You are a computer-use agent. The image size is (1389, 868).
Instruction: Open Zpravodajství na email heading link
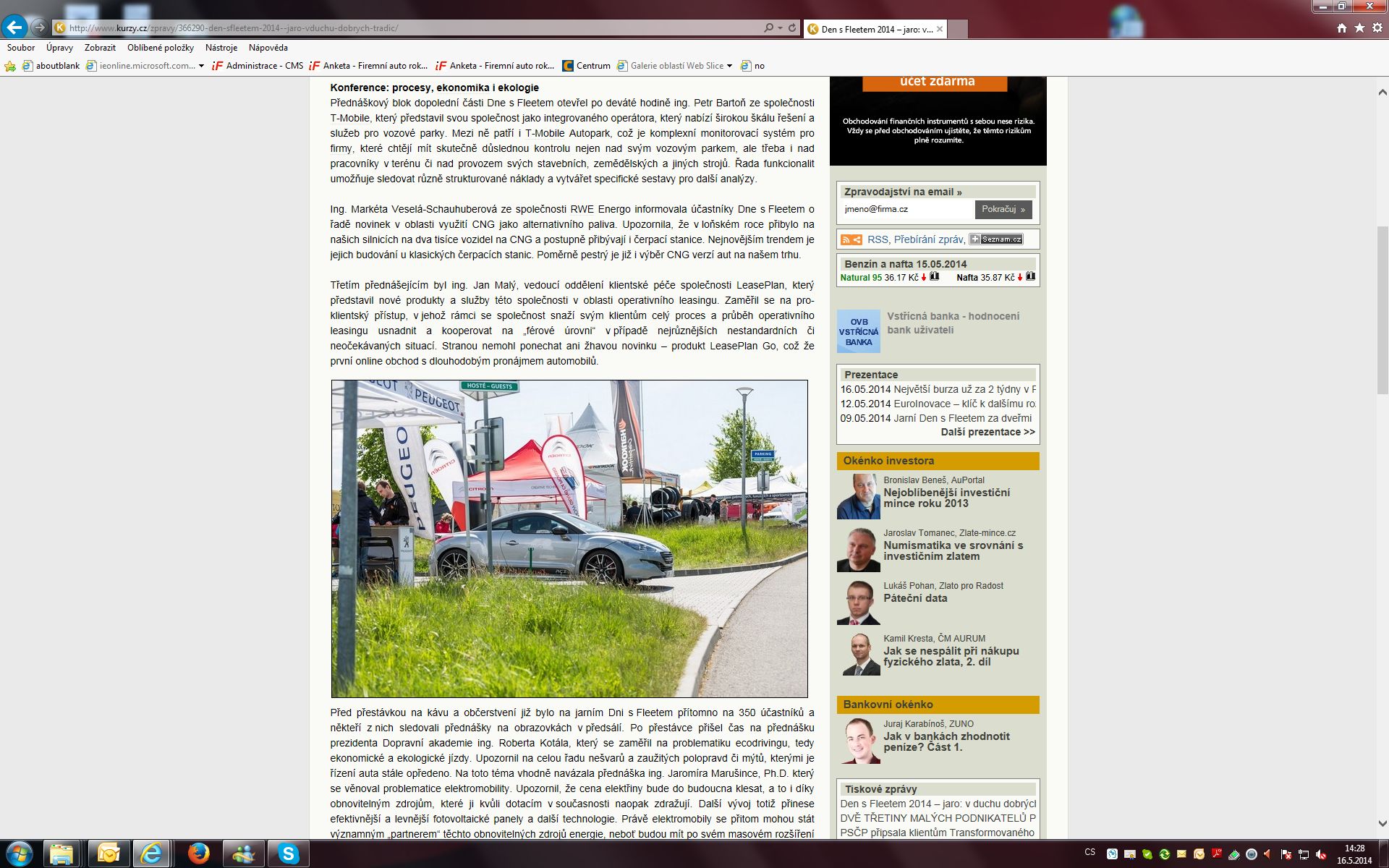click(903, 192)
